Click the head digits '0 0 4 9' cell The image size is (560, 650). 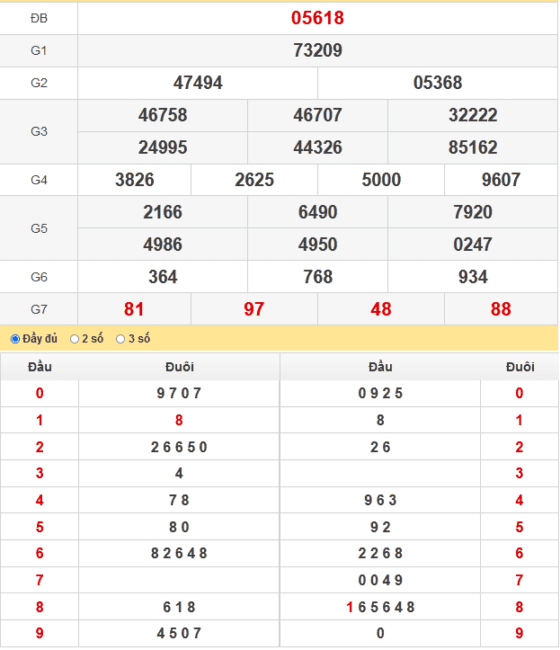pos(381,580)
